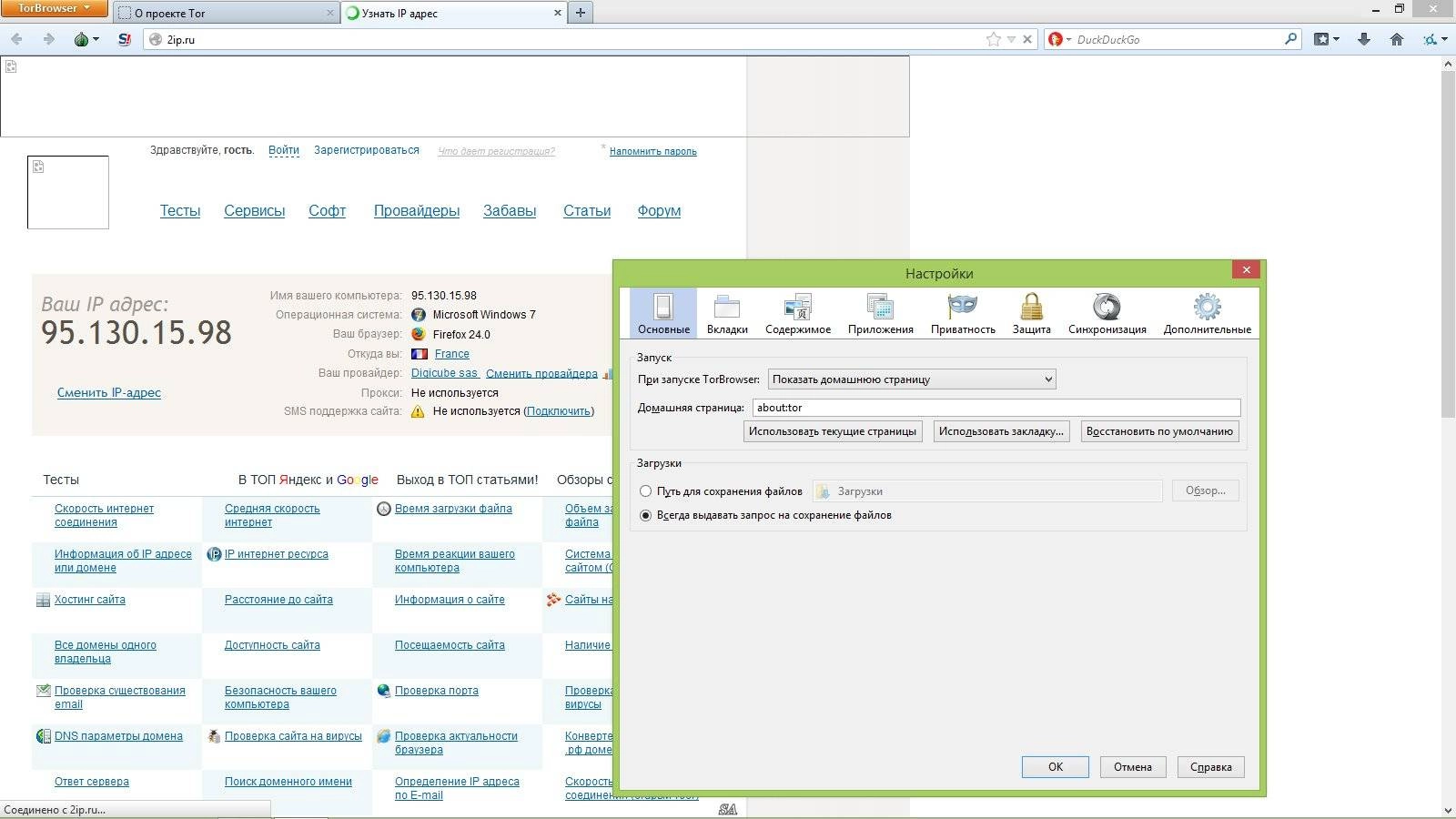
Task: Open the Дополнительные gear panel
Action: click(x=1207, y=313)
